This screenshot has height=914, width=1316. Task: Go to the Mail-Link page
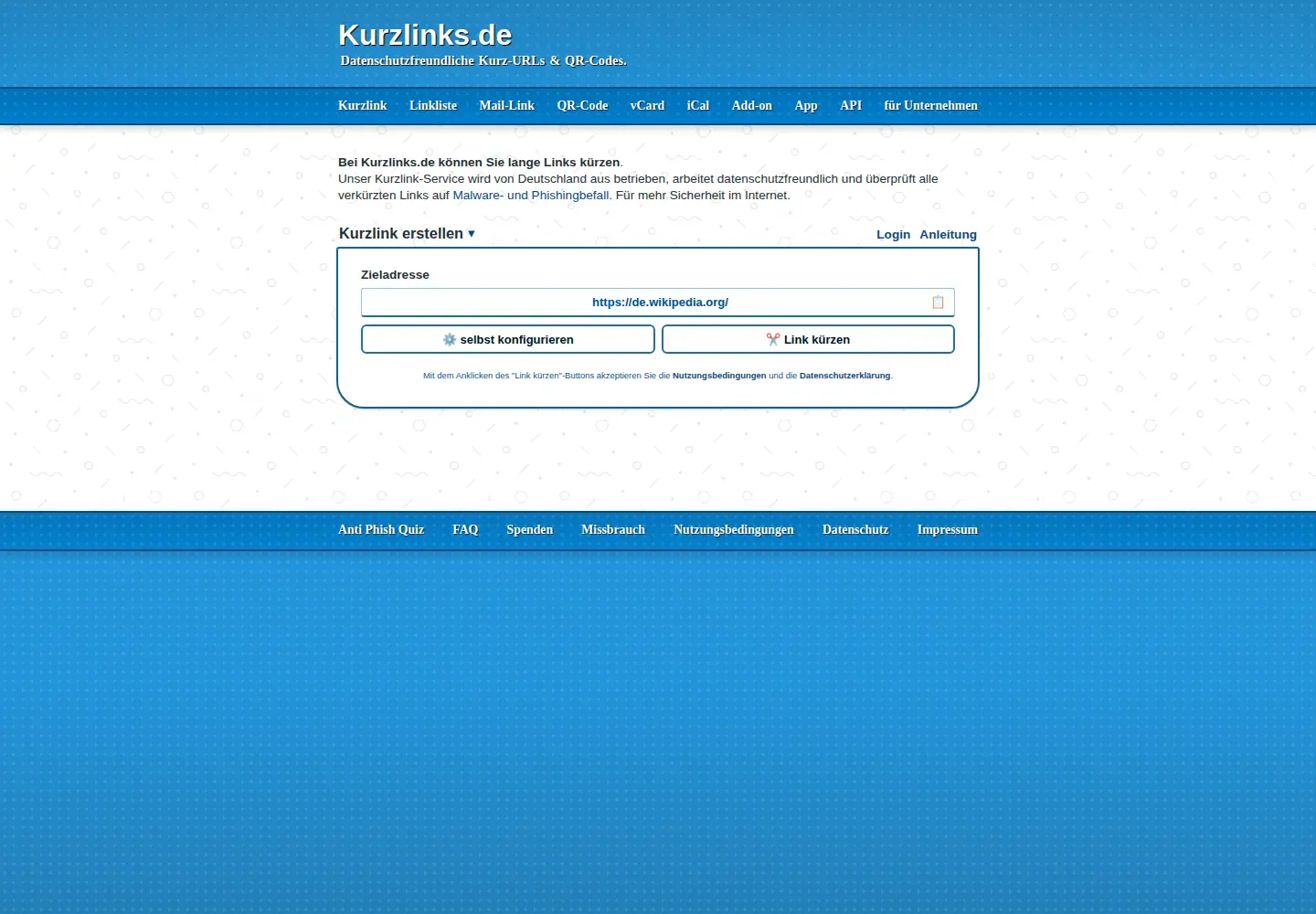507,106
